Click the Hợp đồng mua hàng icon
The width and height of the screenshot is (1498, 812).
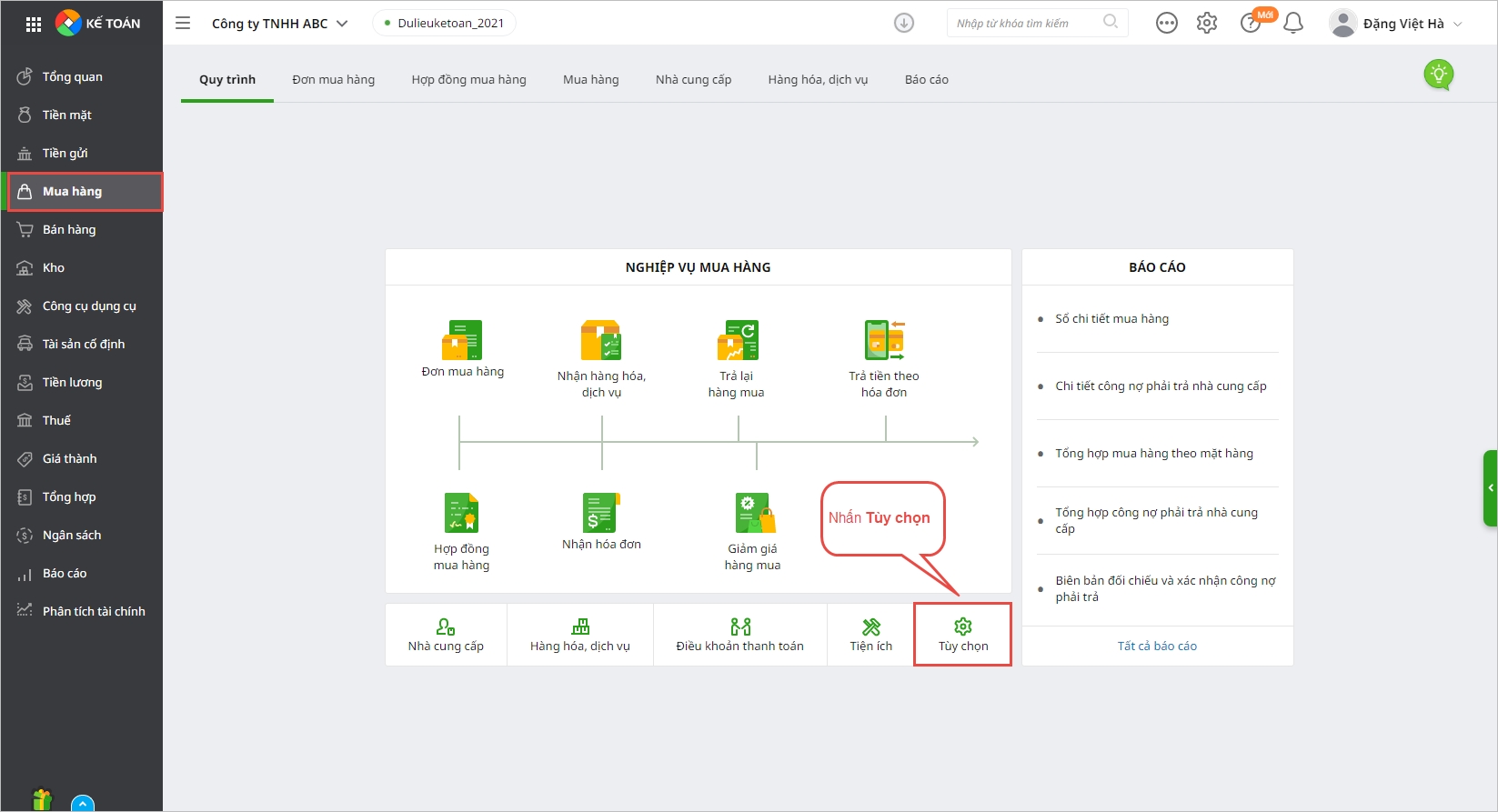[x=461, y=514]
